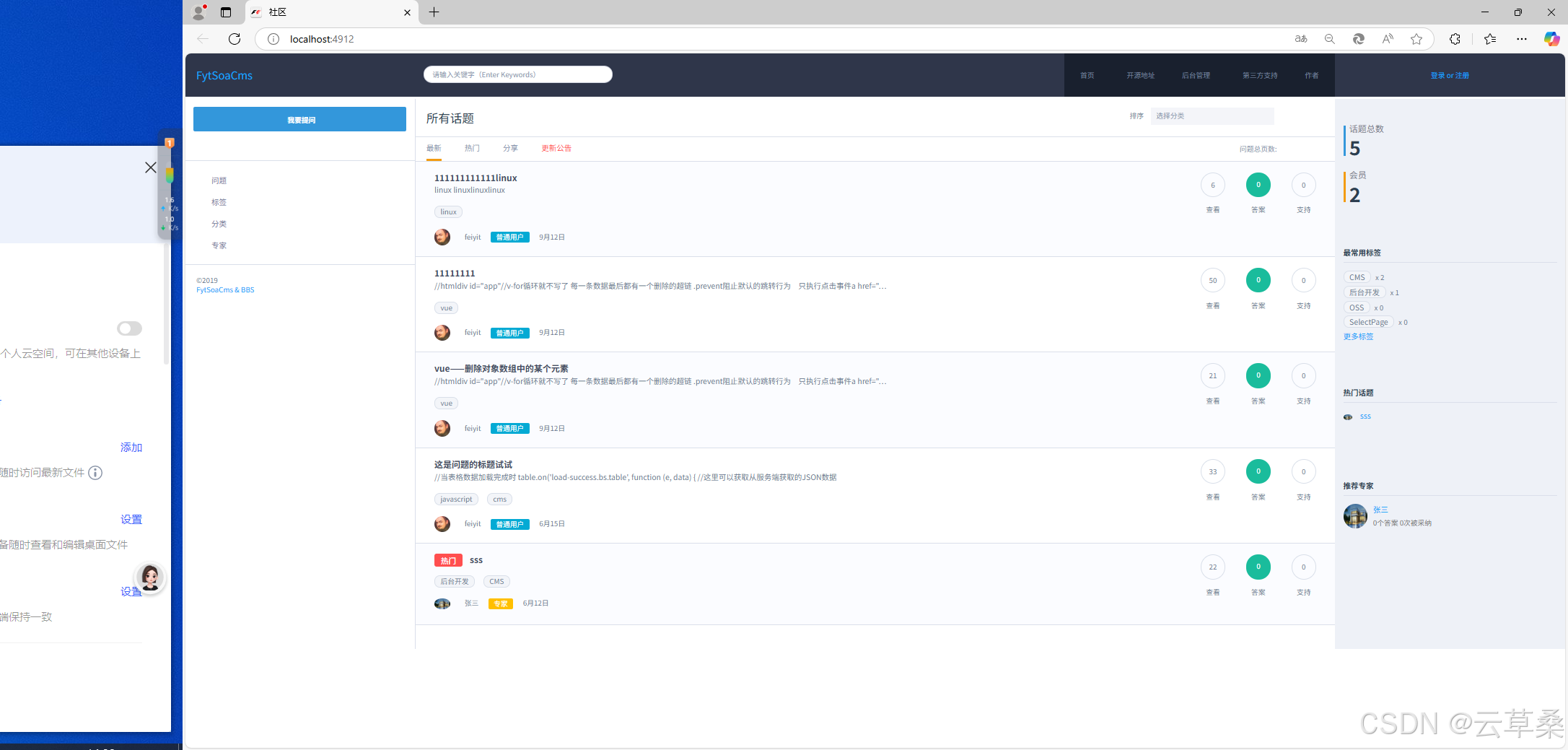Open 后台管理 in the top navigation
1568x750 pixels.
[x=1196, y=76]
